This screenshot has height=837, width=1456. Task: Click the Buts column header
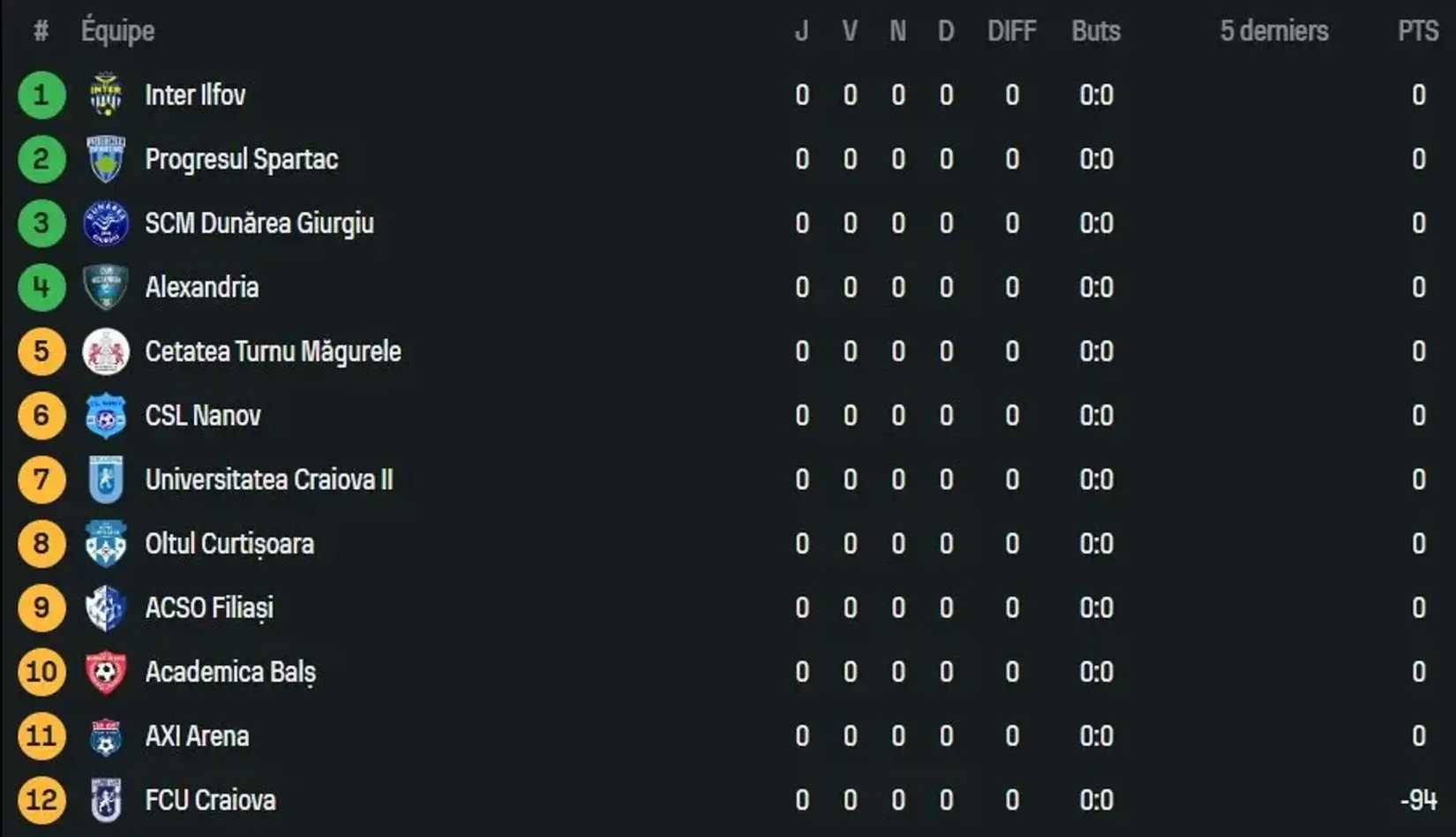pos(1095,30)
